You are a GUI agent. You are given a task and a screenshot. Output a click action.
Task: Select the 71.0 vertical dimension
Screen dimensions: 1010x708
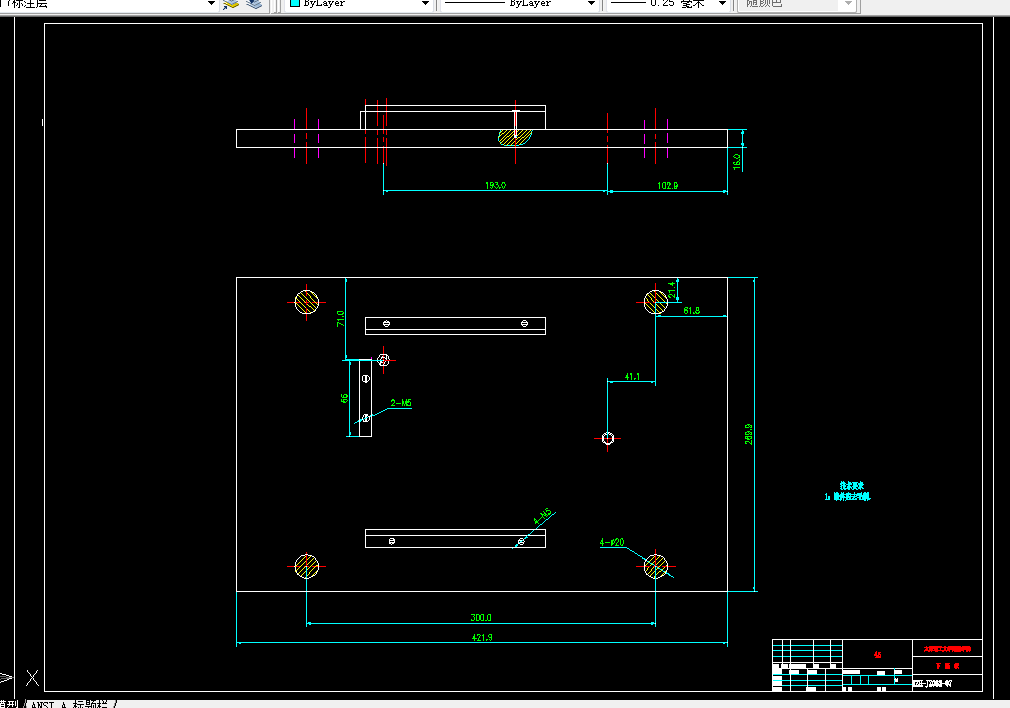click(340, 318)
